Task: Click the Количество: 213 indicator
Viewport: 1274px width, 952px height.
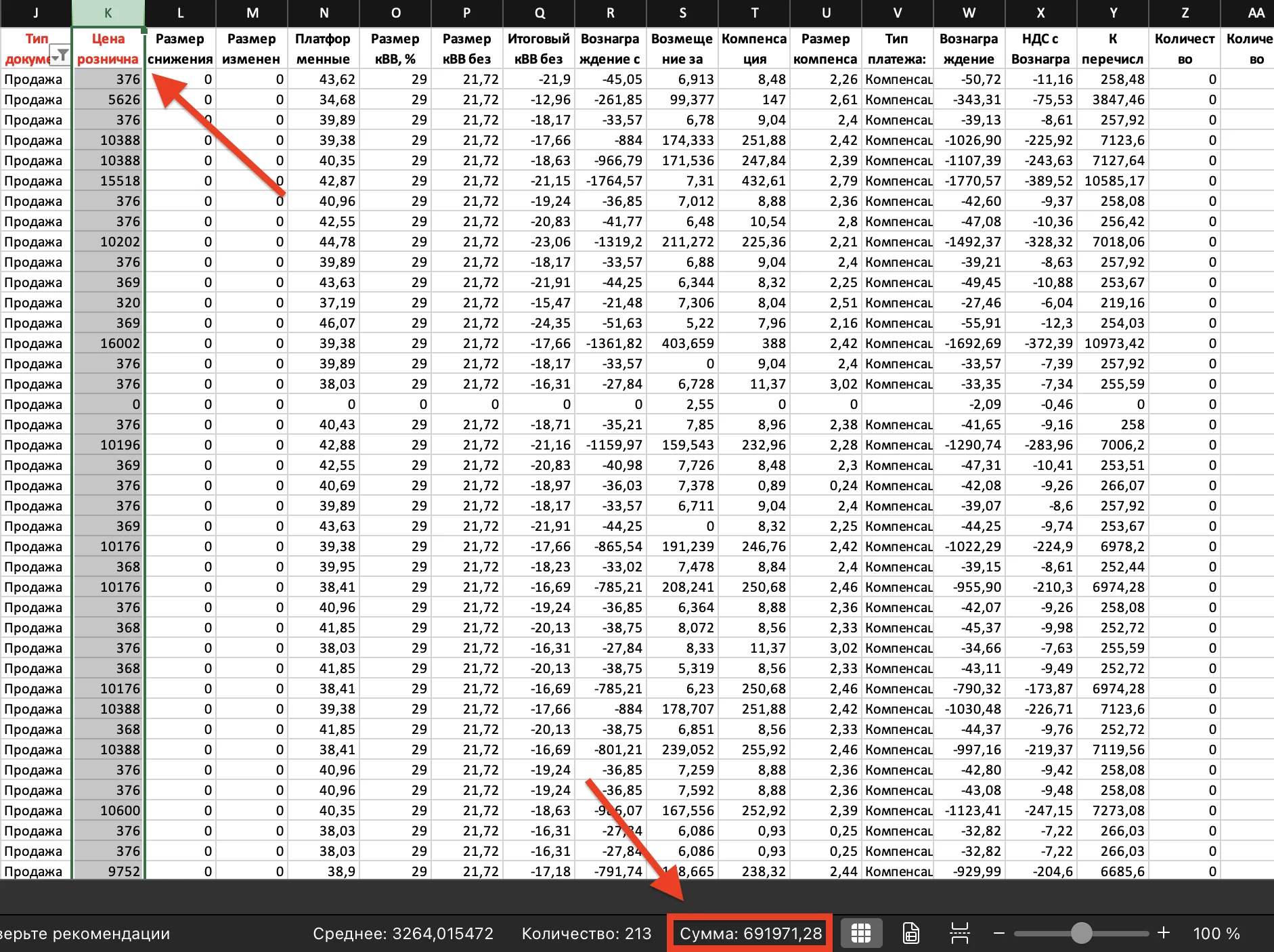Action: [x=586, y=934]
